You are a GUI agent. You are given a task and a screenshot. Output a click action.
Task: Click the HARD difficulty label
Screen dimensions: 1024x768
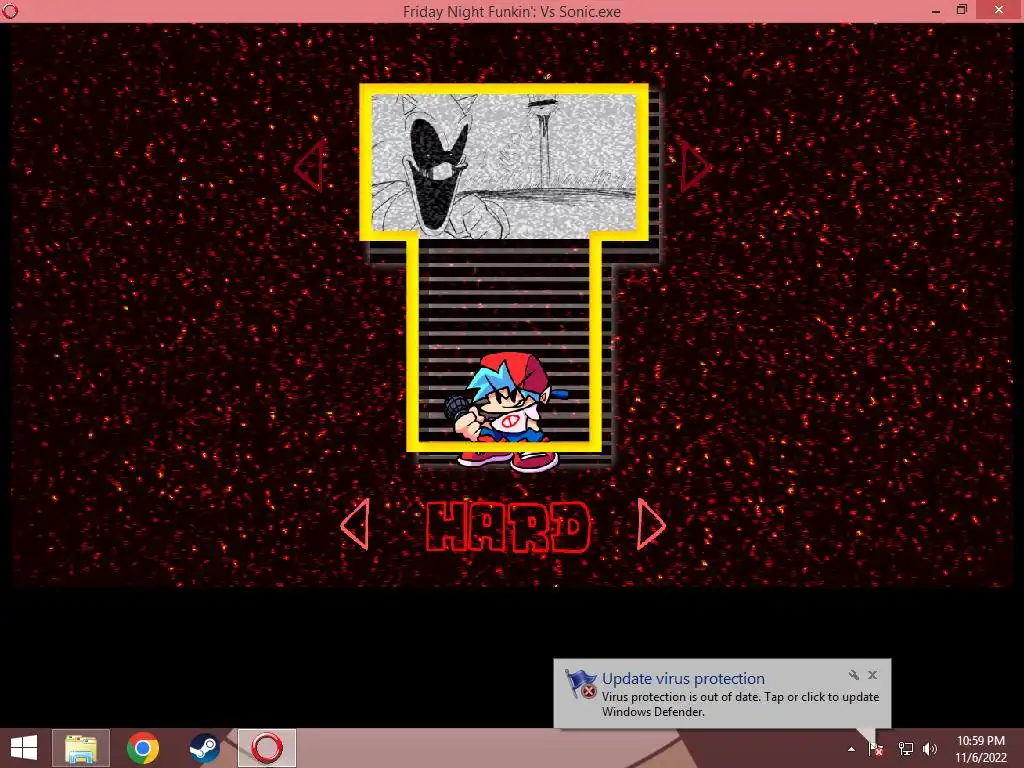tap(509, 527)
